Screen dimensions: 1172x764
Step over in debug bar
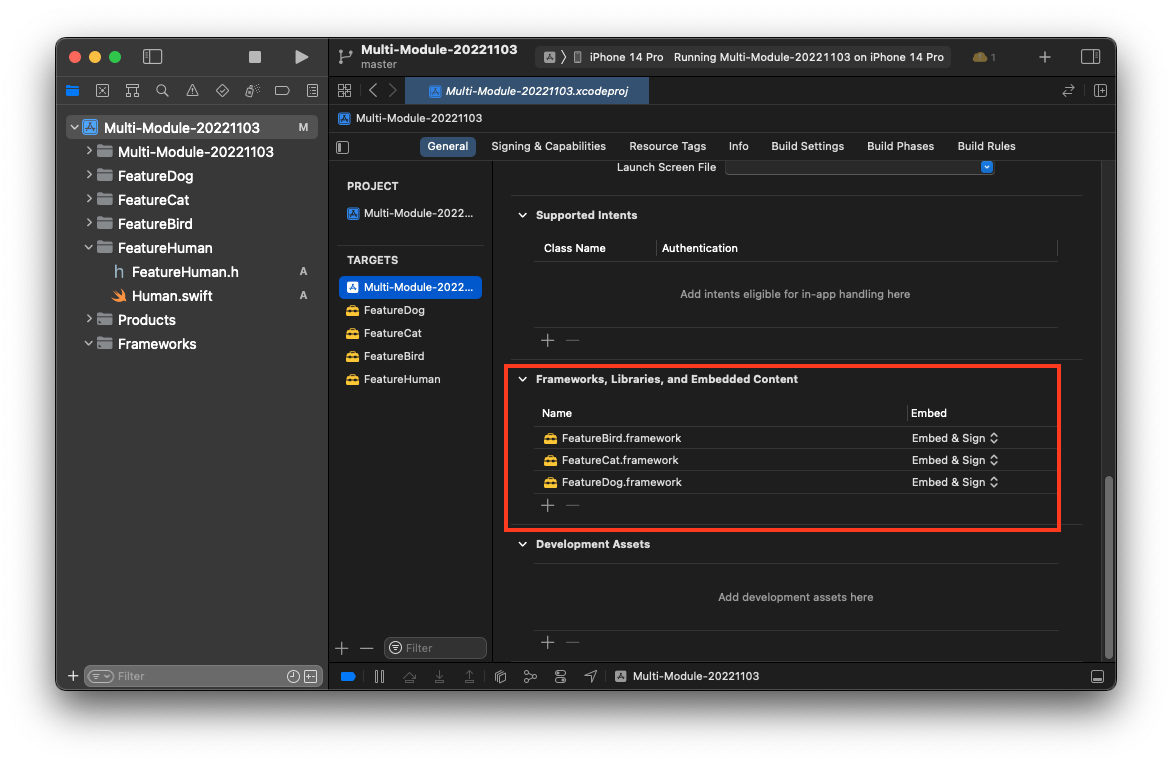(410, 677)
